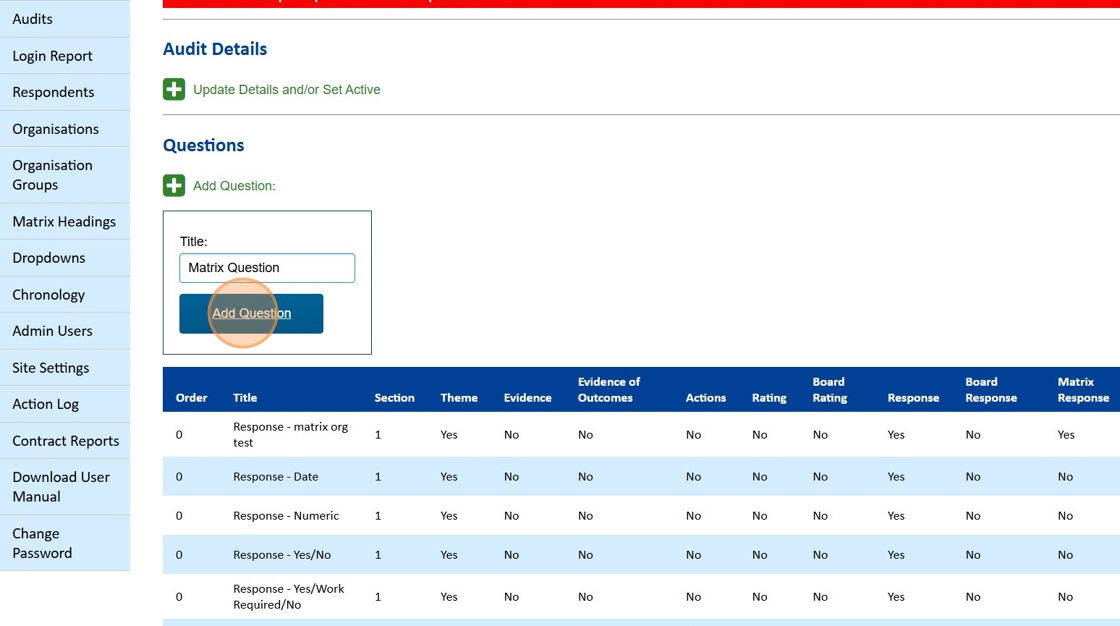Image resolution: width=1120 pixels, height=626 pixels.
Task: Focus the Title input field
Action: coord(267,267)
